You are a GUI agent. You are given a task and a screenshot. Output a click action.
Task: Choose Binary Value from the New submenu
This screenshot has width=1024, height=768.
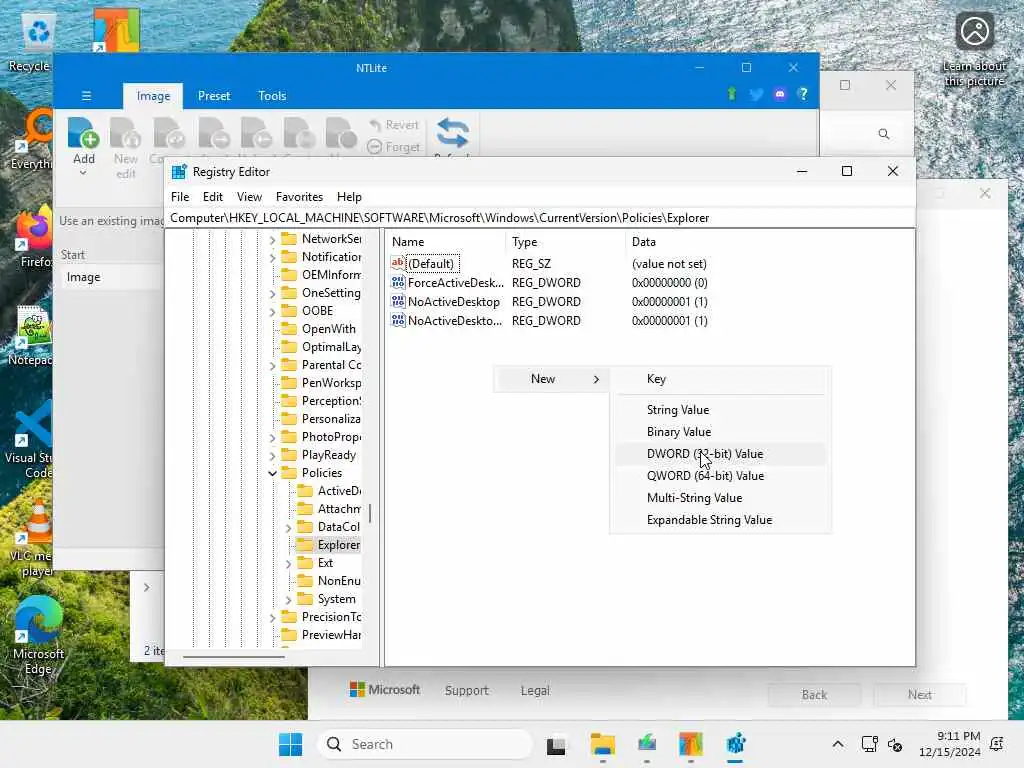click(x=720, y=432)
